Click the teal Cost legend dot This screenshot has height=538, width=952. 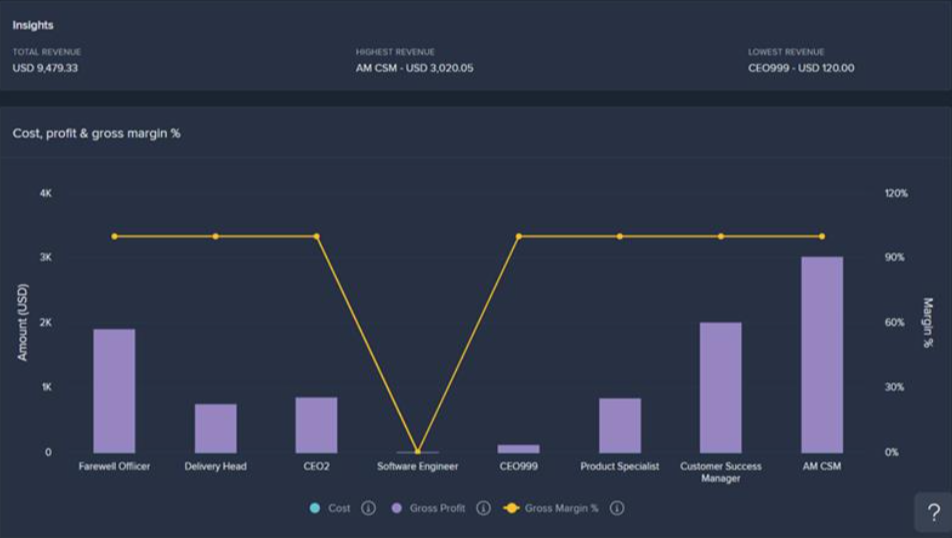[x=315, y=508]
